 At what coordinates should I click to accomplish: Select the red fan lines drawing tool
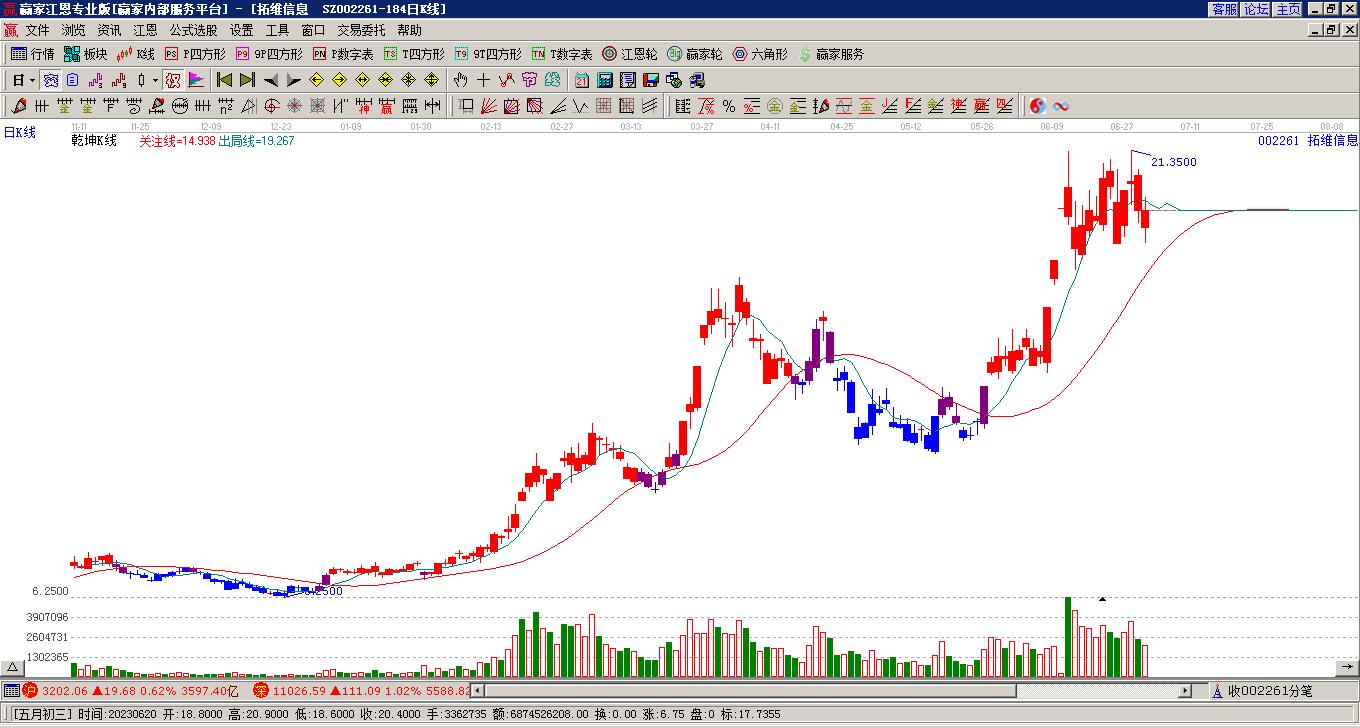coord(488,106)
